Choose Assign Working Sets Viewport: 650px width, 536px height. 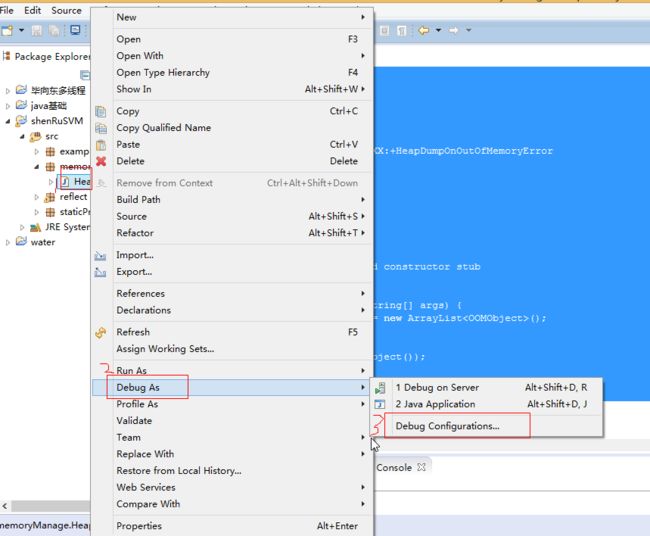tap(233, 349)
